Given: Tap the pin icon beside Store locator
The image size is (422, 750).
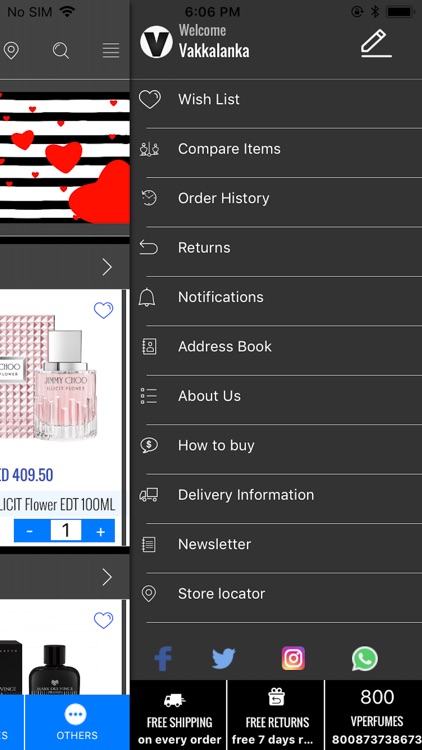Looking at the screenshot, I should coord(149,594).
